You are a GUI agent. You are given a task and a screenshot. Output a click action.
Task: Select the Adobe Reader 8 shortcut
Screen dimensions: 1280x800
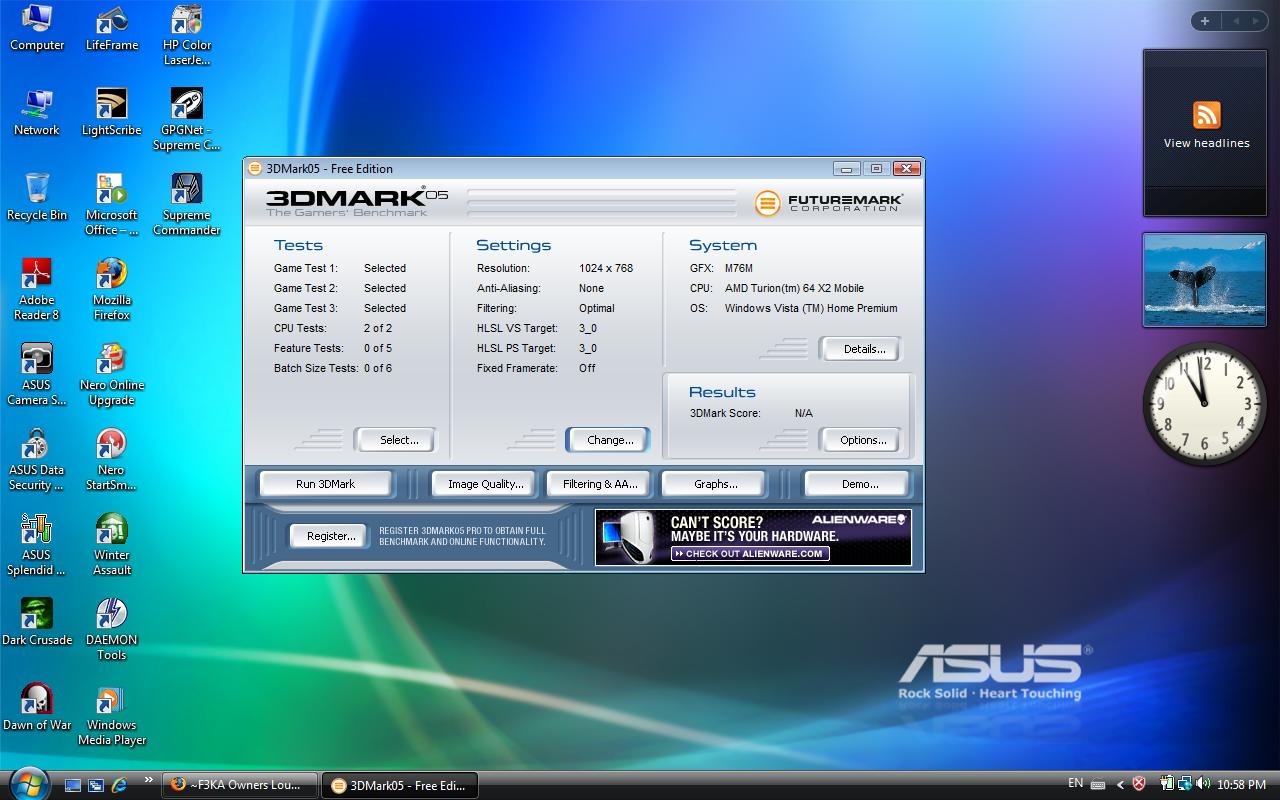point(37,290)
